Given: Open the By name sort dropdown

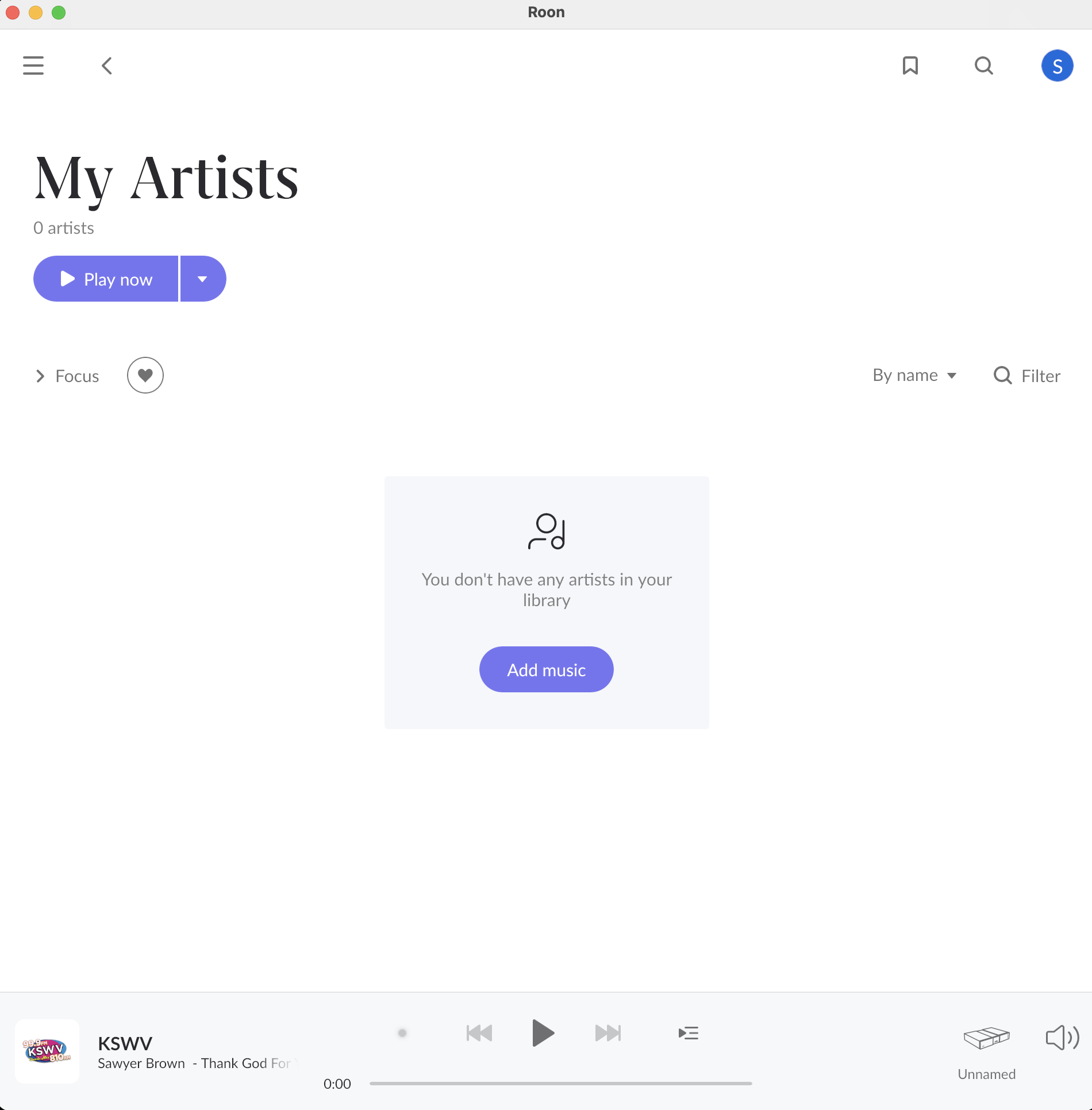Looking at the screenshot, I should point(914,375).
